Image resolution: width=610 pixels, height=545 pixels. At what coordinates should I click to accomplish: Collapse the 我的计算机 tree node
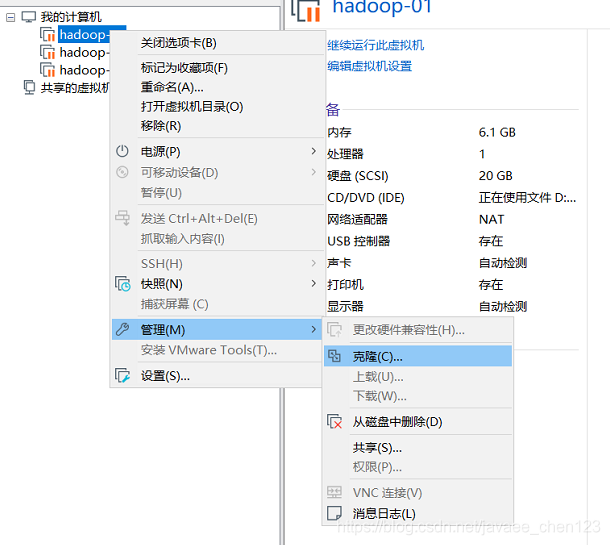coord(11,18)
